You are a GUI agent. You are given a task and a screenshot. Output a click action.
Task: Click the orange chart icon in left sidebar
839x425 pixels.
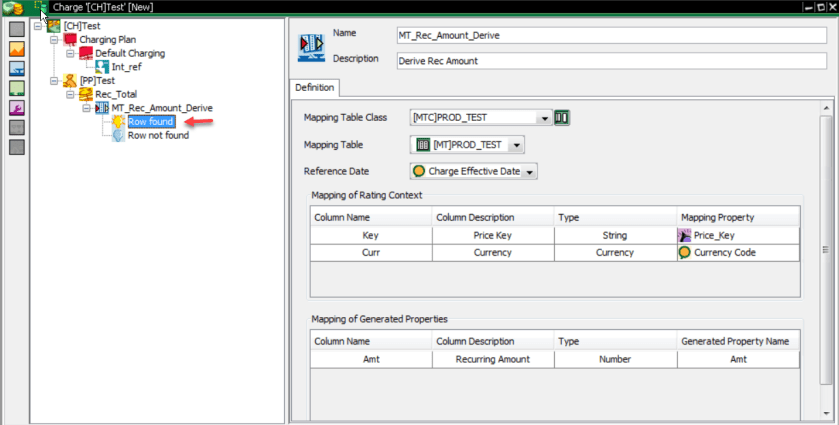16,49
